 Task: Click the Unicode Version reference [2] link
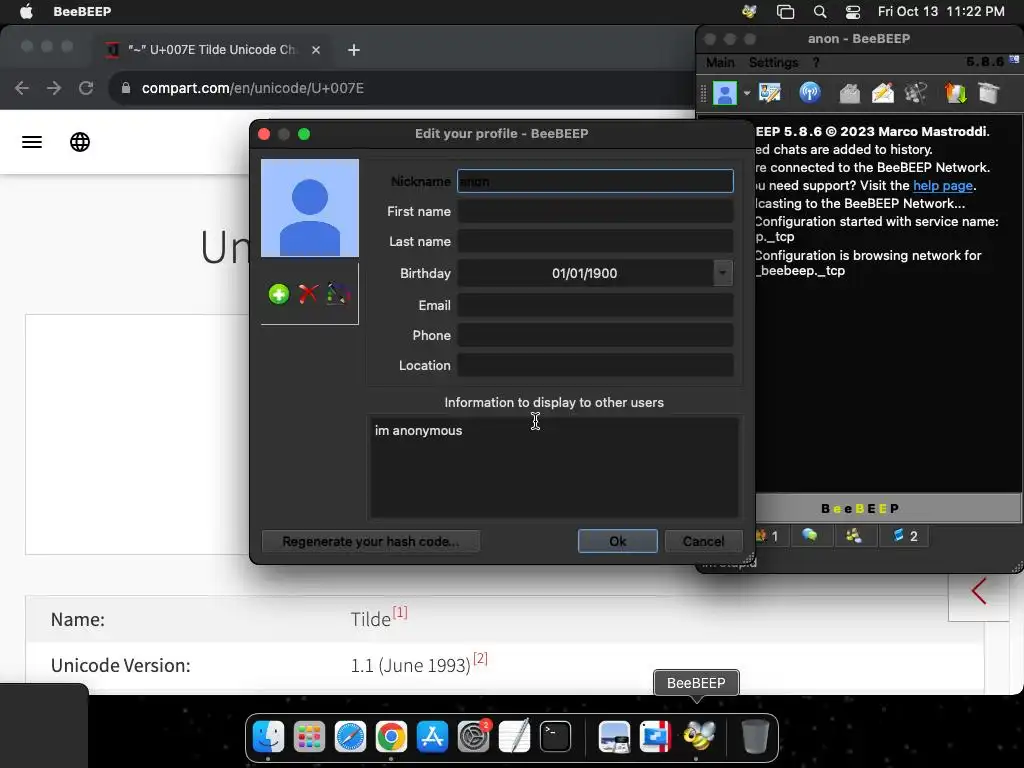tap(480, 658)
